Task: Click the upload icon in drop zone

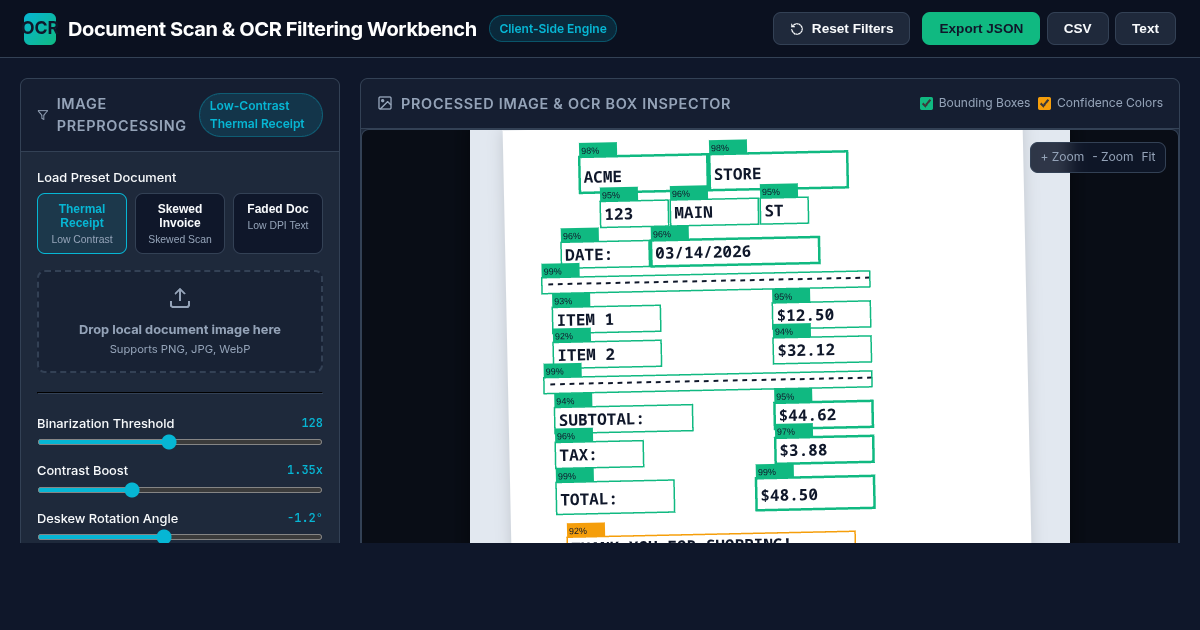Action: pyautogui.click(x=180, y=298)
